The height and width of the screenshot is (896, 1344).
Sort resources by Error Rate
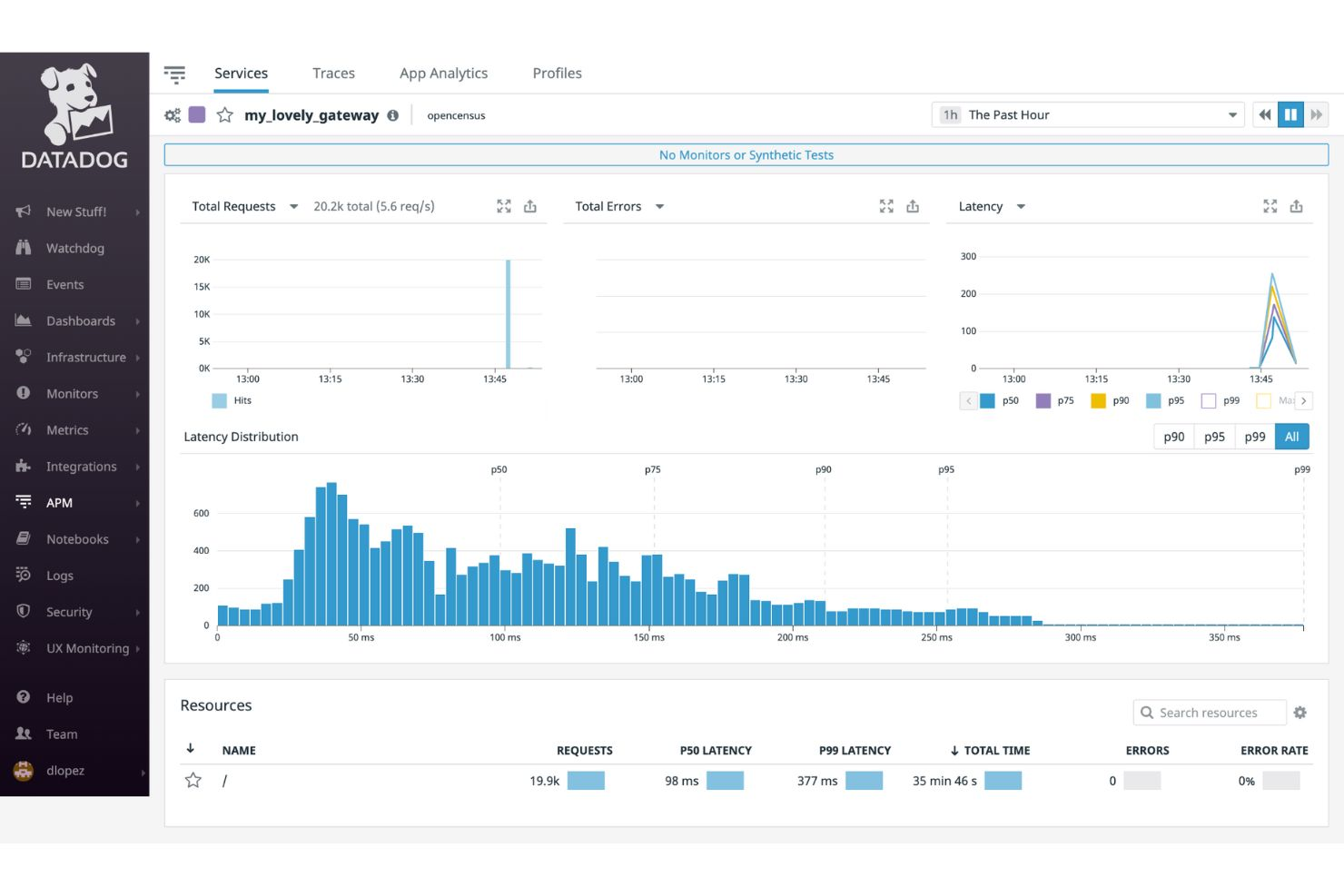pyautogui.click(x=1274, y=751)
